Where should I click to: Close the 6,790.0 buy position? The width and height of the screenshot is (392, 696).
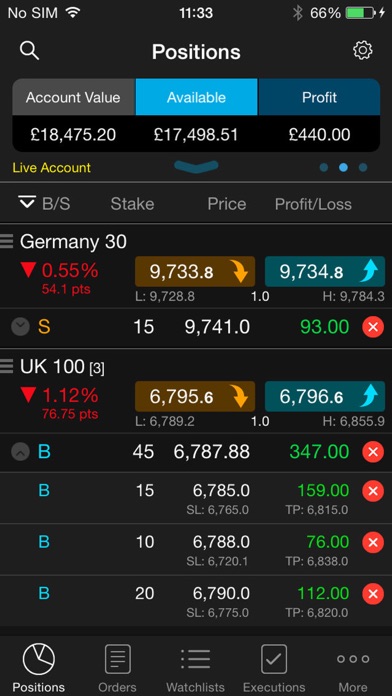373,593
